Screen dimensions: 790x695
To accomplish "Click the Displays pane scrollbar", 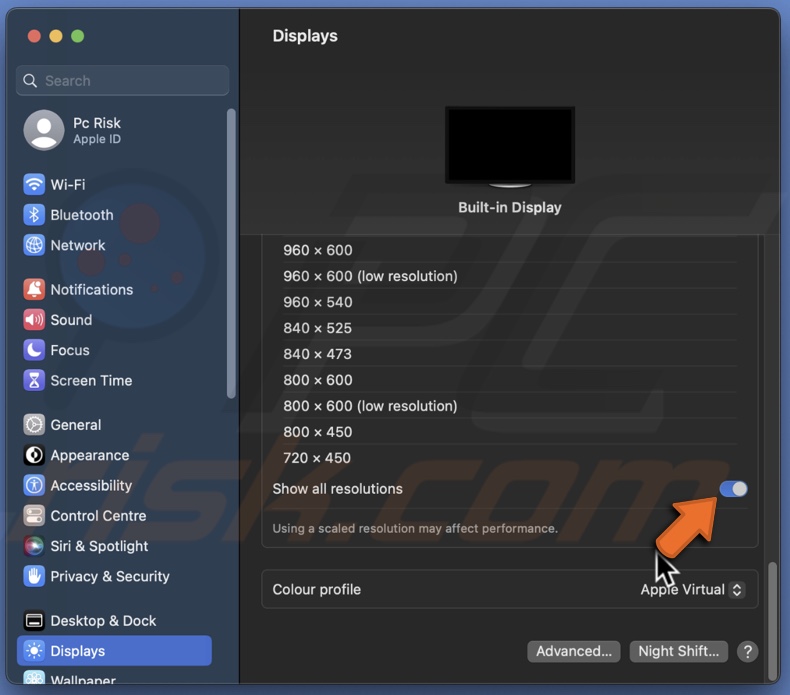I will (x=772, y=621).
